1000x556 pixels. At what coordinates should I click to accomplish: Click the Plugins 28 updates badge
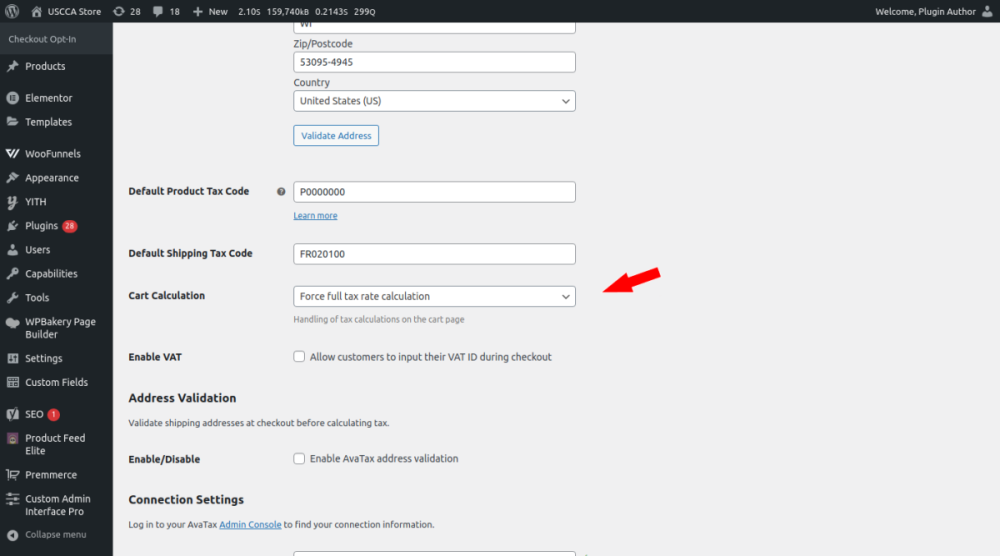70,226
